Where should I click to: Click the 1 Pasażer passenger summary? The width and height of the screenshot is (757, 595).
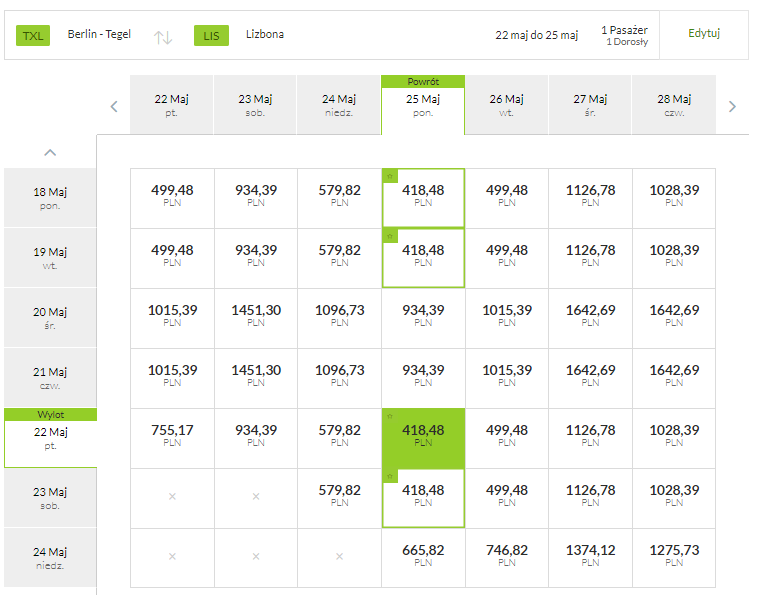coord(625,35)
